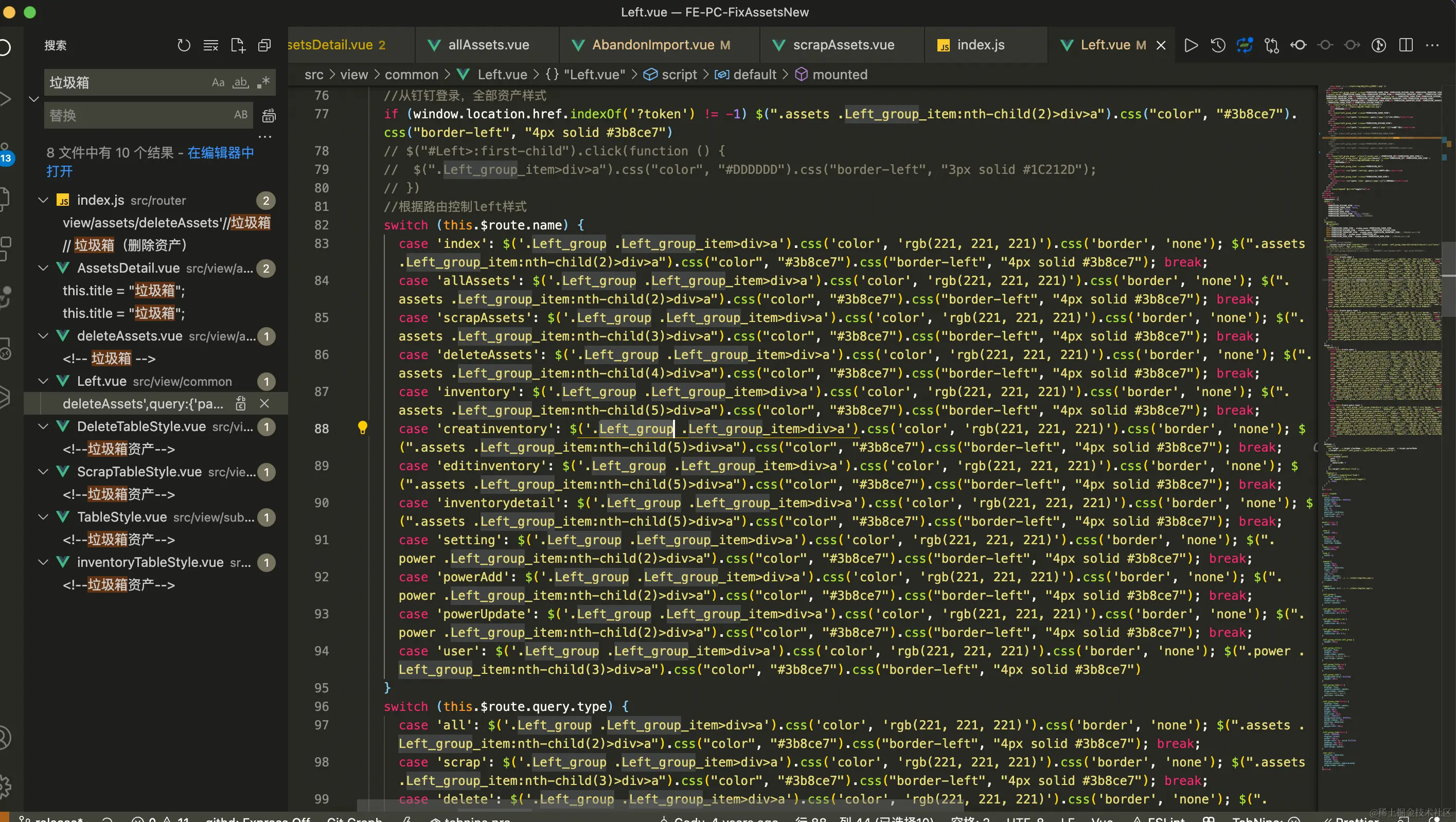This screenshot has width=1456, height=822.
Task: Switch to the scrapAssets.vue tab
Action: click(843, 45)
